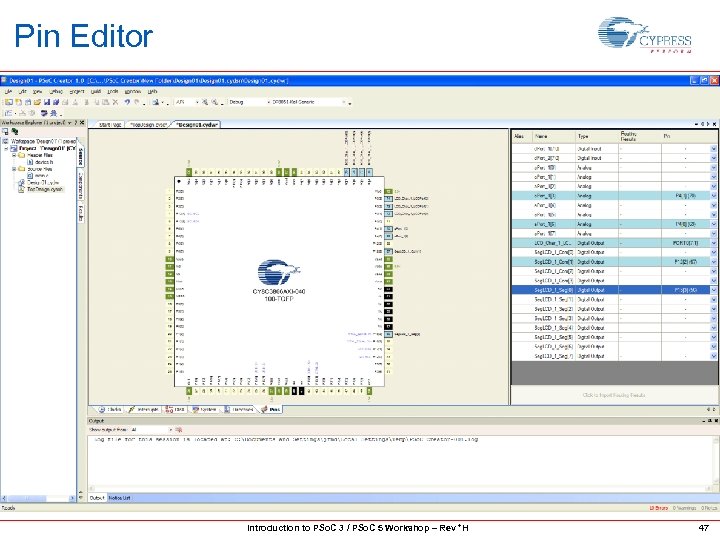Image resolution: width=720 pixels, height=540 pixels.
Task: Open the DMA tab
Action: click(176, 410)
